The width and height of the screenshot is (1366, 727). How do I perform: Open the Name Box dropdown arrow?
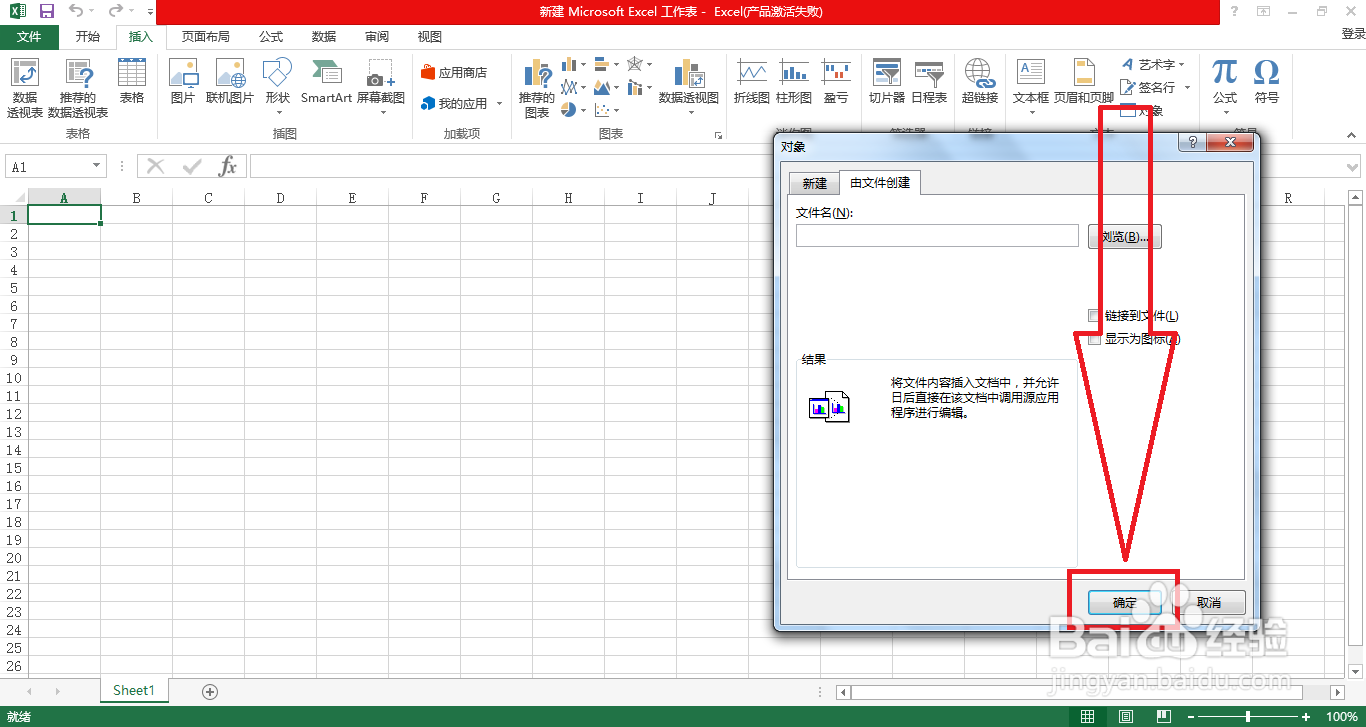(x=96, y=166)
